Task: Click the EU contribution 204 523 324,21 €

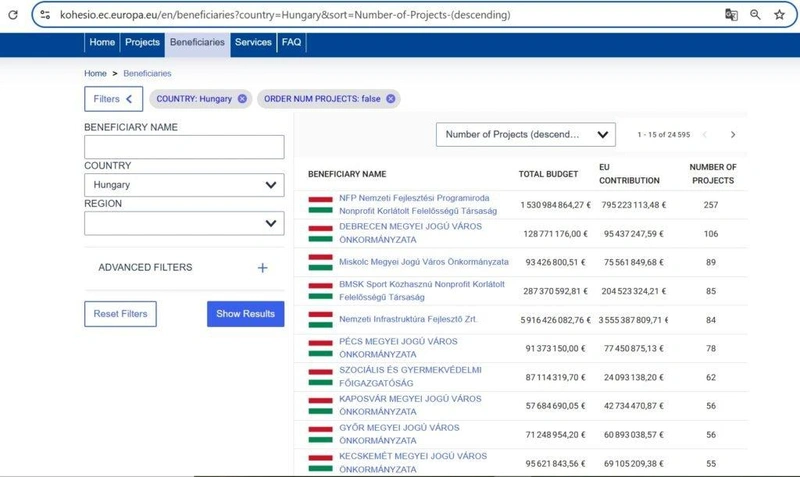Action: point(633,291)
